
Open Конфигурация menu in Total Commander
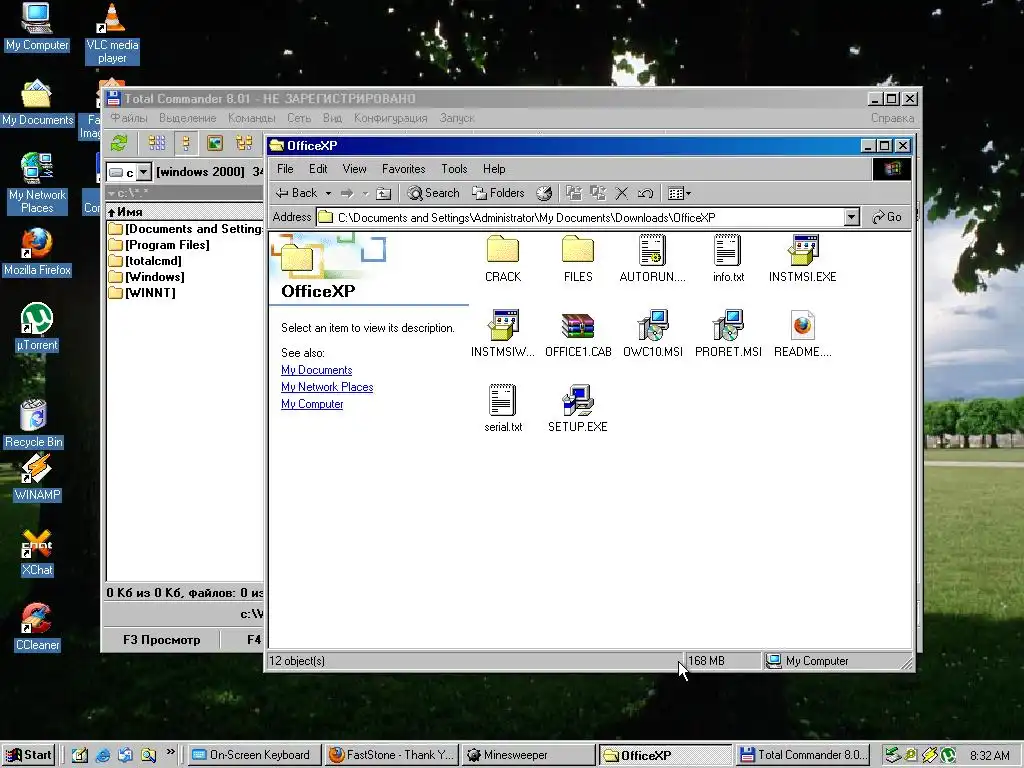click(x=391, y=118)
